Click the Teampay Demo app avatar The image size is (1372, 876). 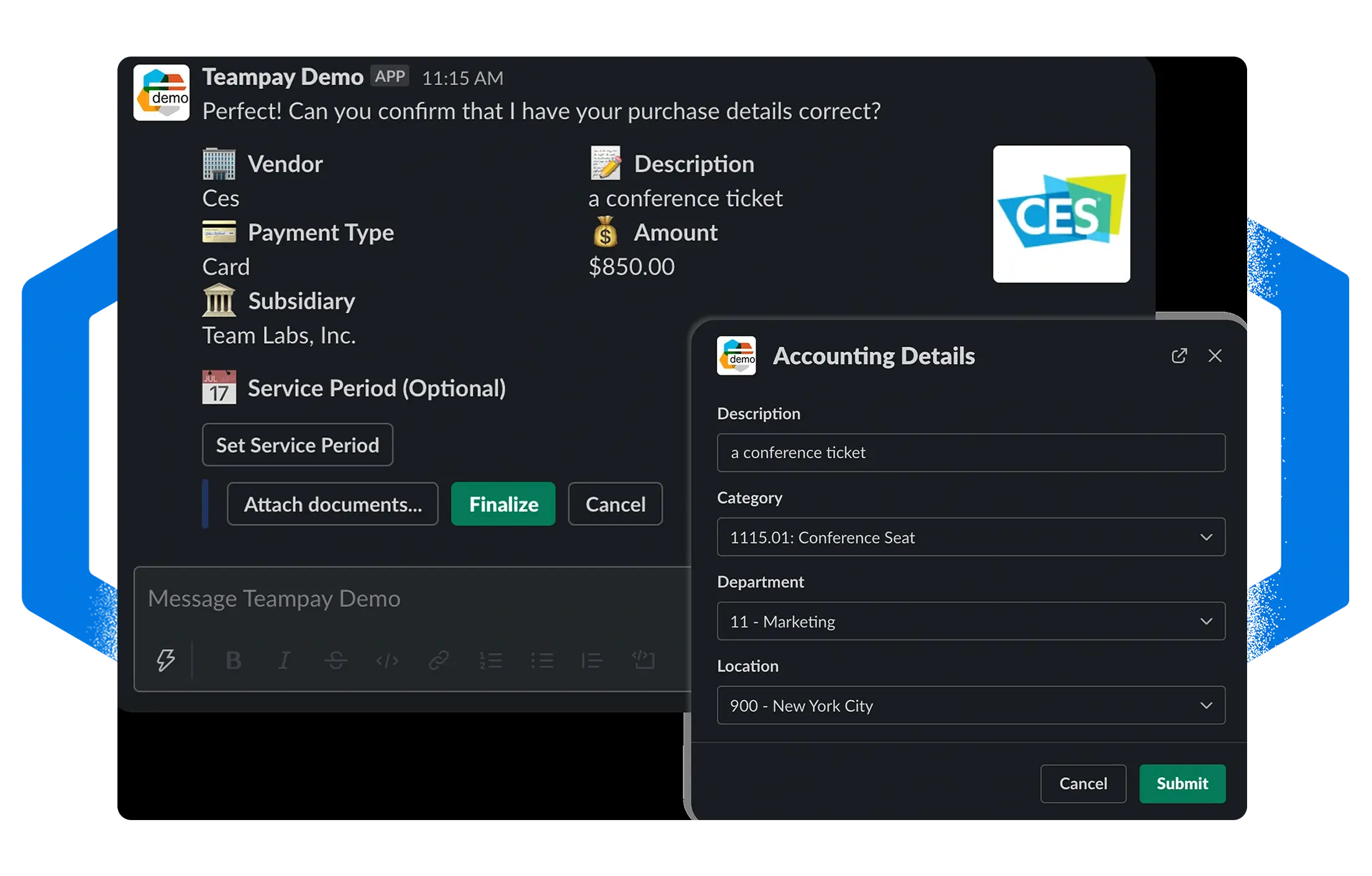point(162,93)
